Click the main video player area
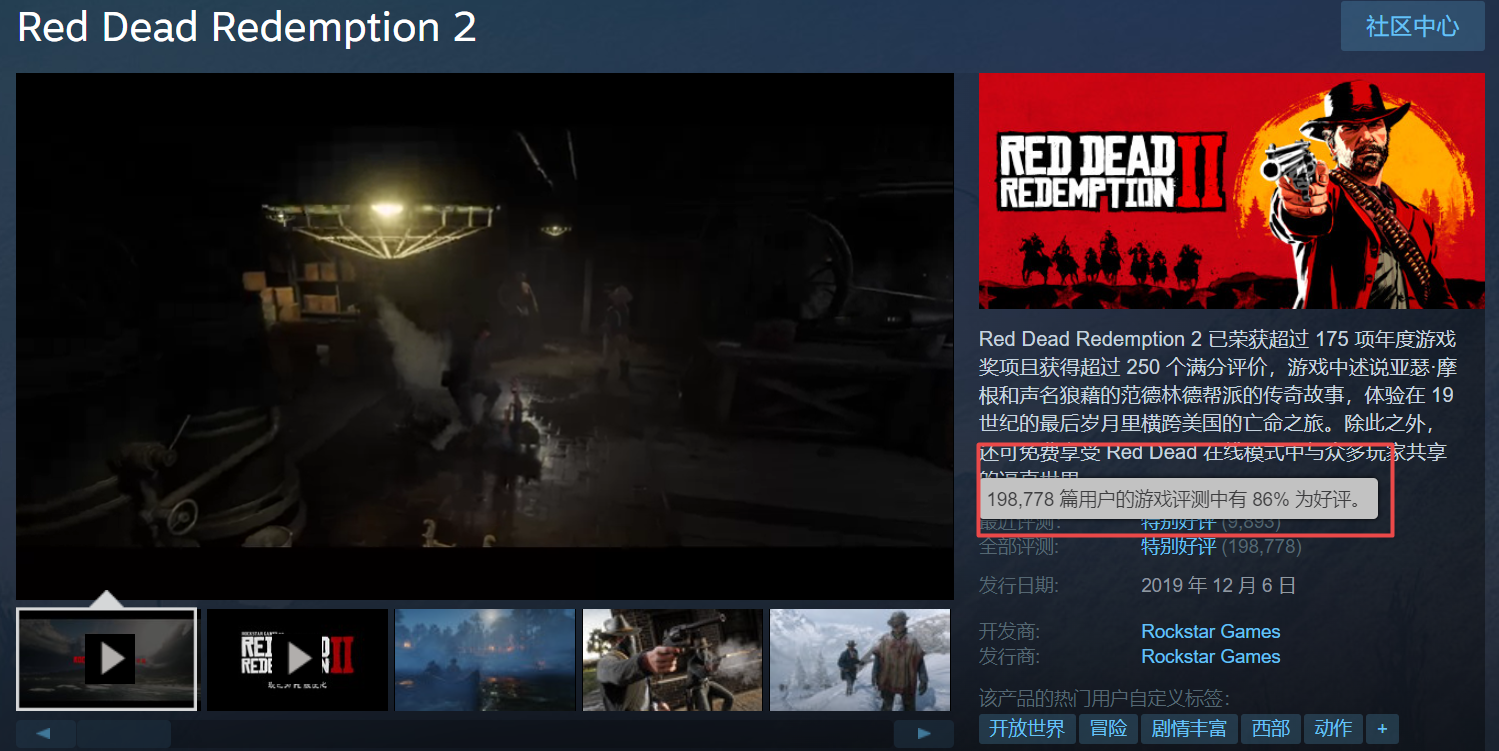This screenshot has width=1499, height=751. (x=485, y=336)
